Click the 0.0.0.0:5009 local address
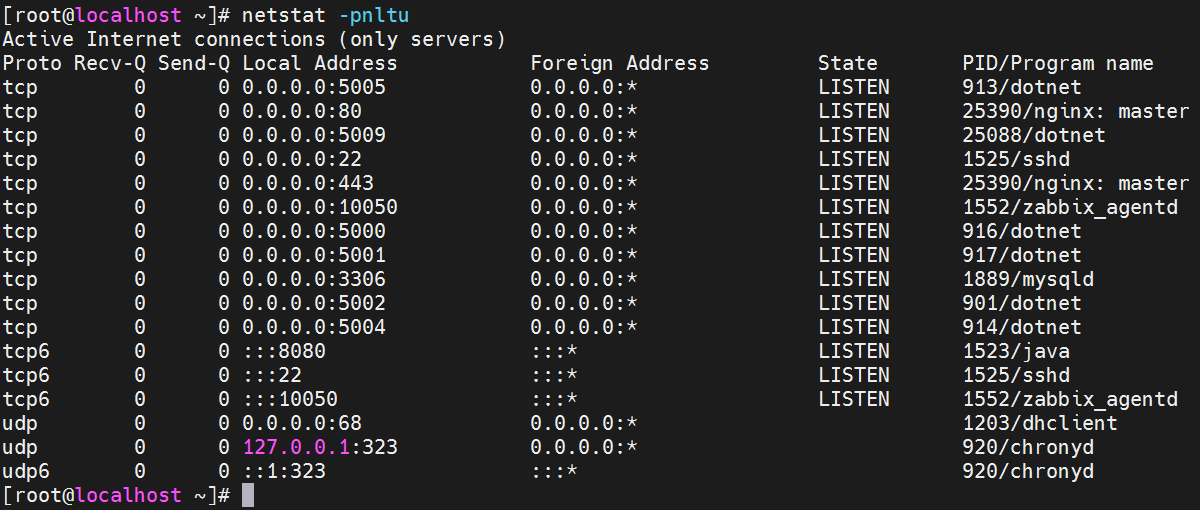The height and width of the screenshot is (510, 1200). pyautogui.click(x=313, y=135)
